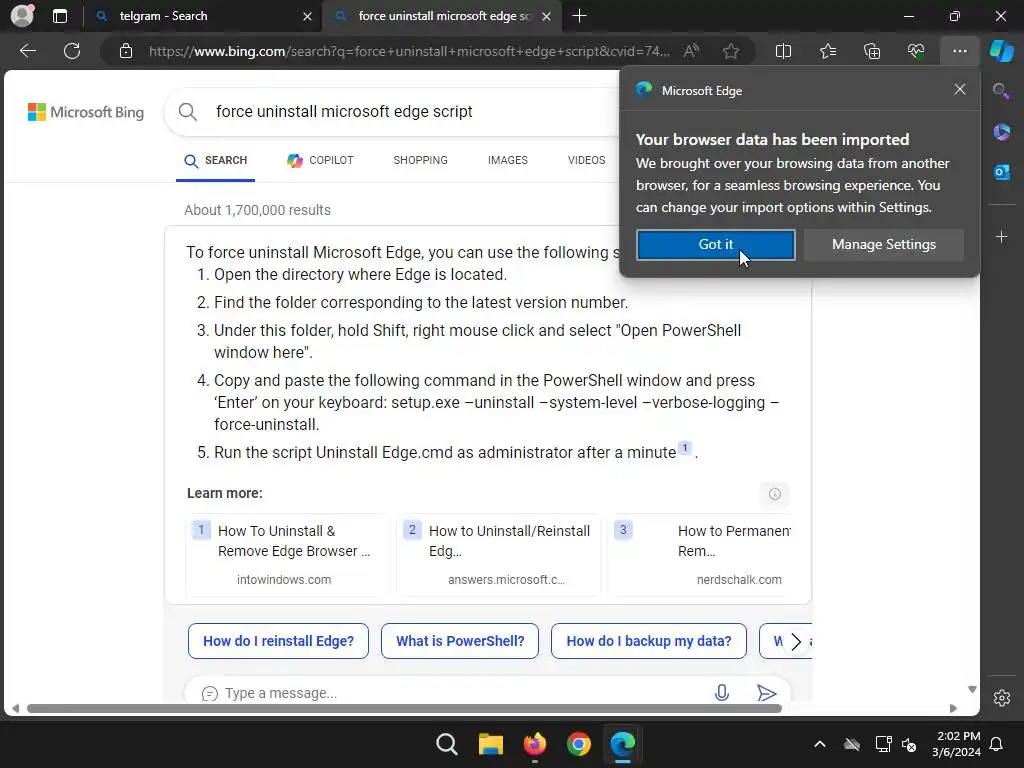1024x768 pixels.
Task: Send the chat message arrow
Action: [766, 693]
